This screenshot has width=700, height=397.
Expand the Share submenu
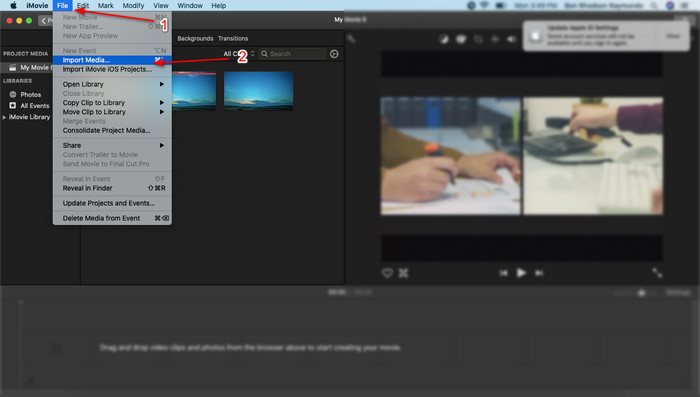(x=112, y=145)
